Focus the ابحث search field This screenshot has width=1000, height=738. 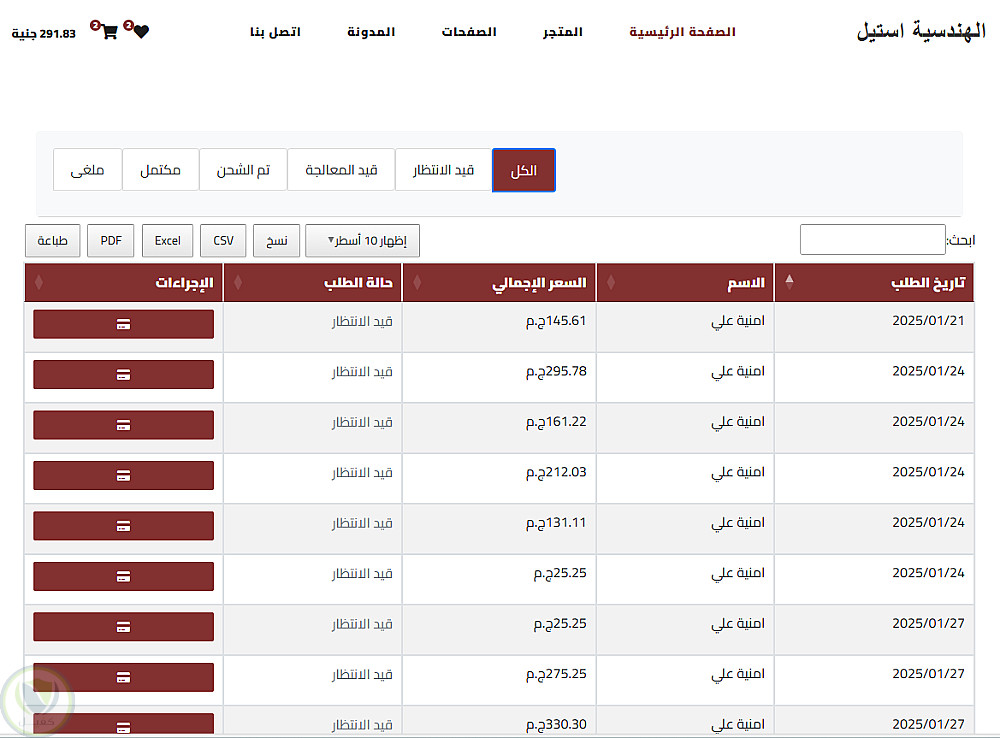(x=872, y=239)
